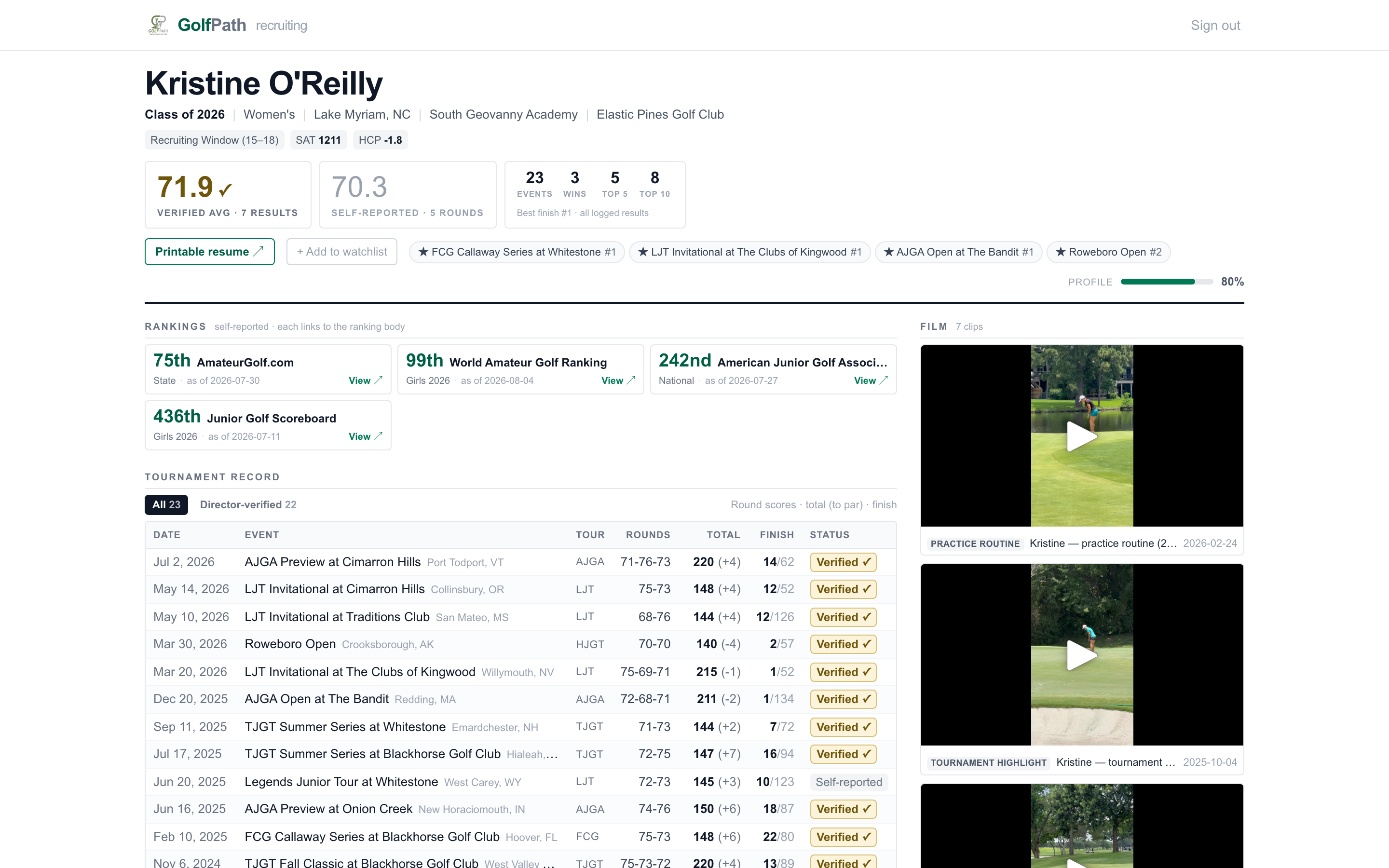Open LJT Invitational at Traditions Club row
1389x868 pixels.
tap(520, 617)
